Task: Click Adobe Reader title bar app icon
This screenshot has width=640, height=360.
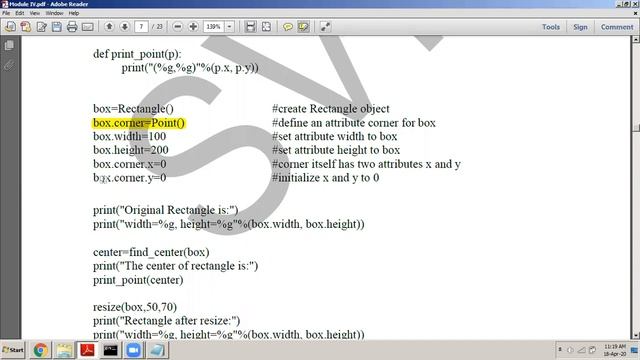Action: click(4, 4)
